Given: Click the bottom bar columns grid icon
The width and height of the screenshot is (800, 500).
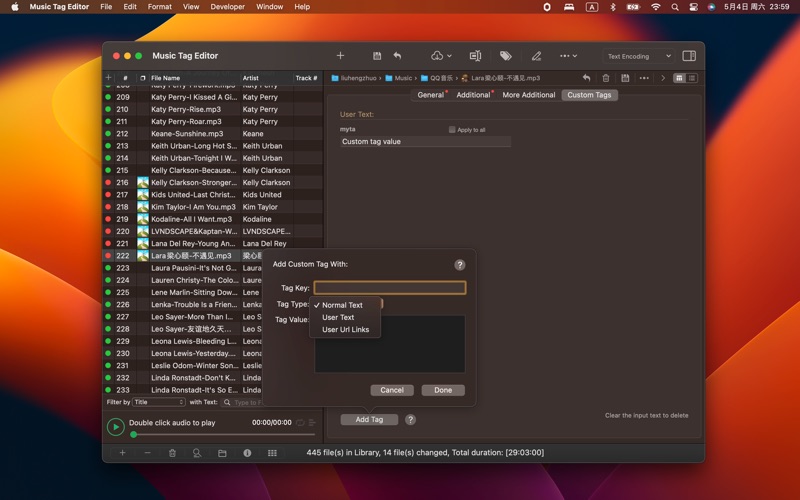Looking at the screenshot, I should [x=272, y=453].
